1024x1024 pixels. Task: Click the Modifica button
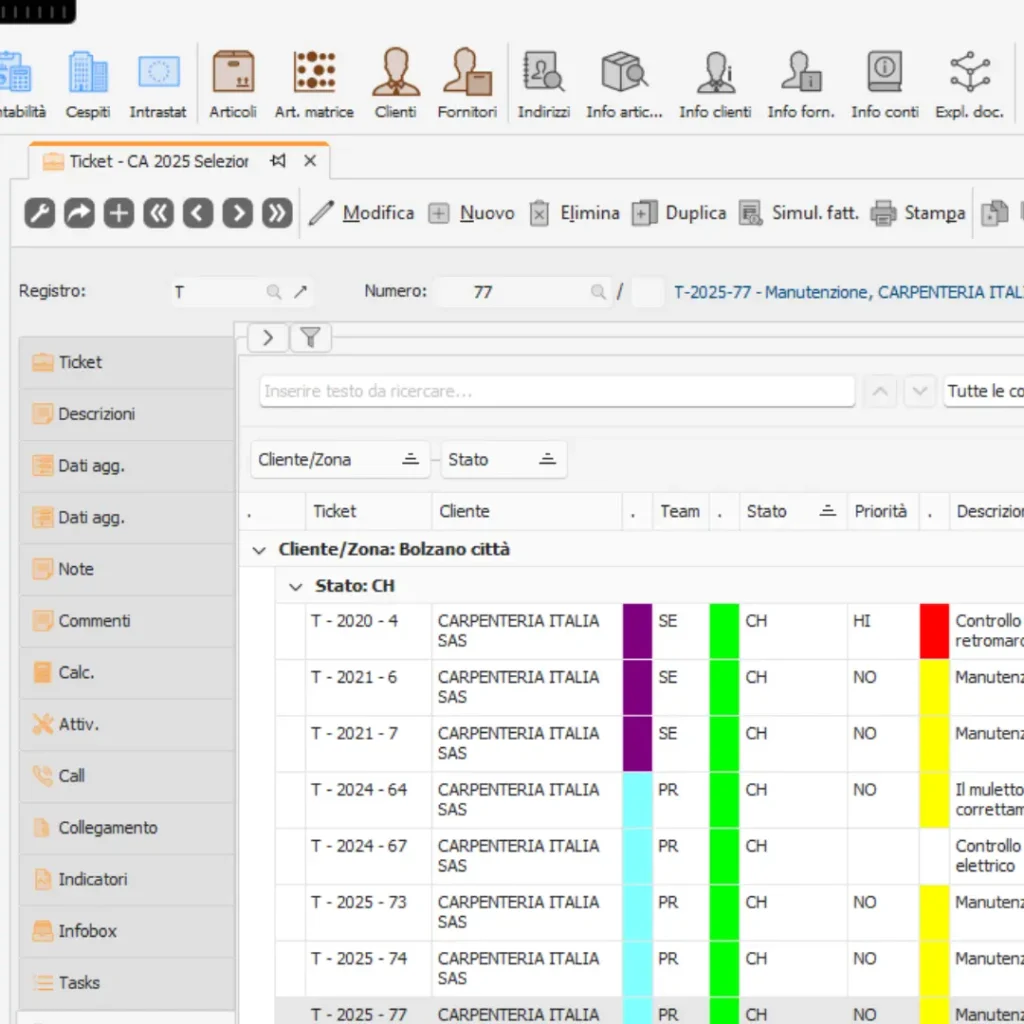361,214
